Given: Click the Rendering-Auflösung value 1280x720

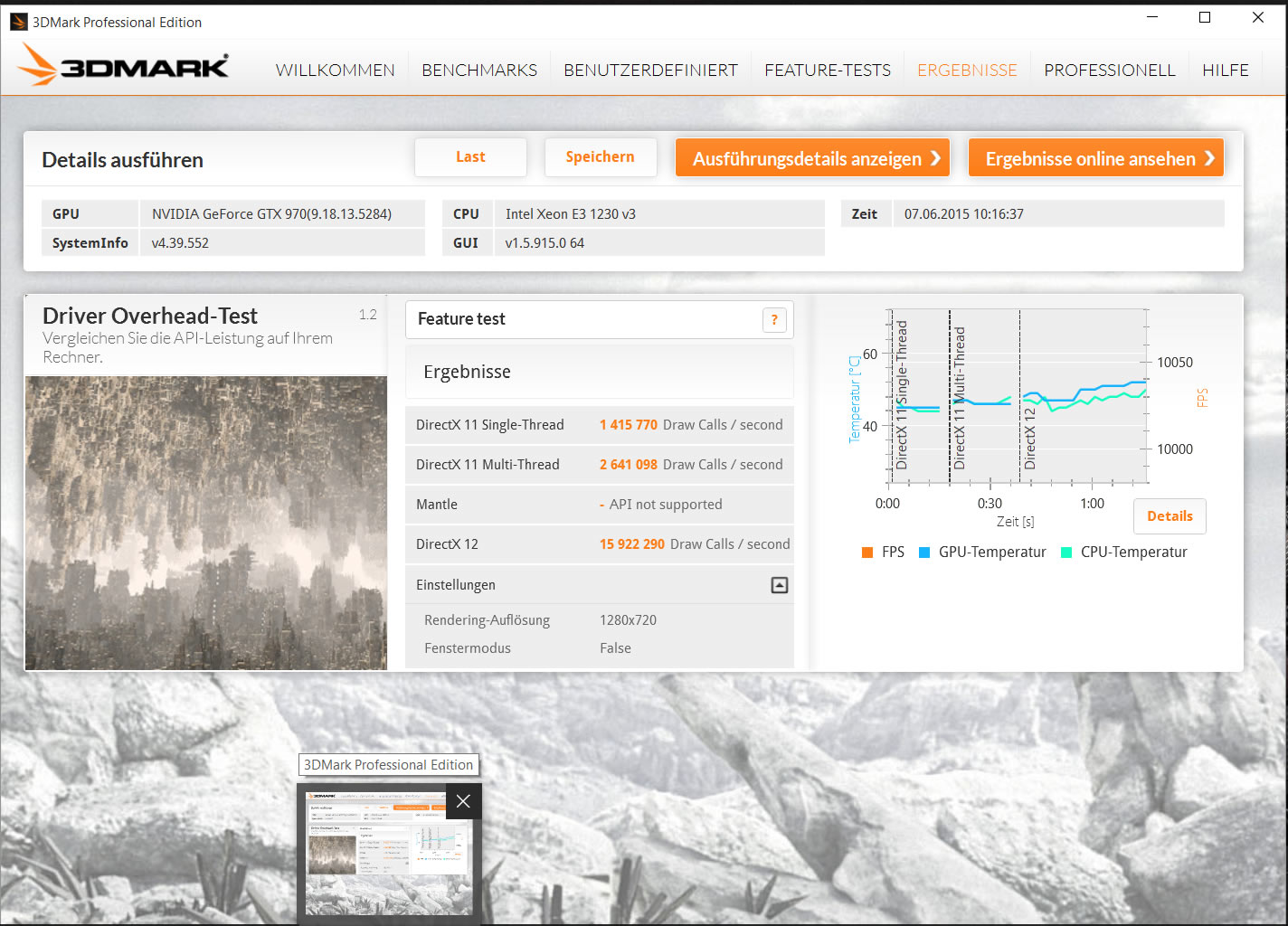Looking at the screenshot, I should tap(628, 620).
